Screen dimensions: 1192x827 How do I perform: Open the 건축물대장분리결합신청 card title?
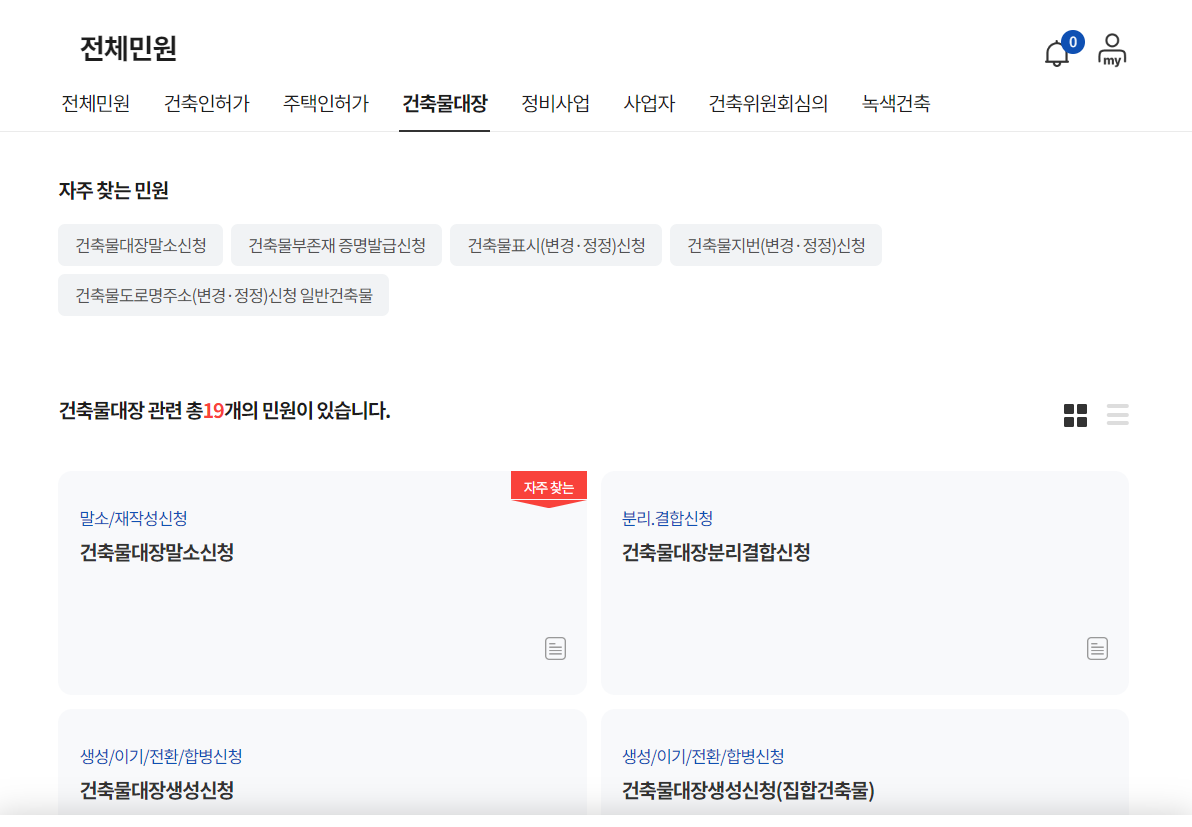pyautogui.click(x=716, y=553)
